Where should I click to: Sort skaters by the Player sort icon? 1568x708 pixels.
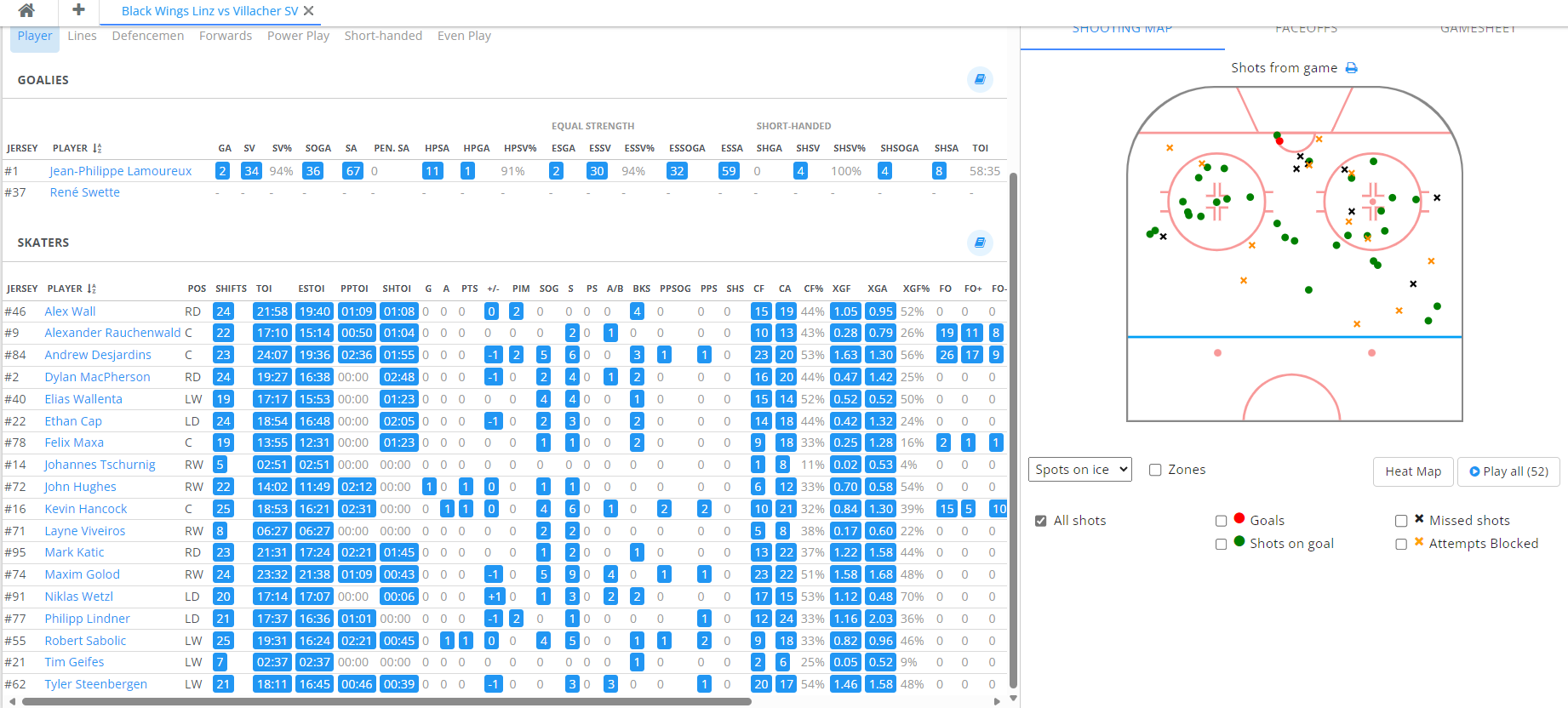coord(92,288)
